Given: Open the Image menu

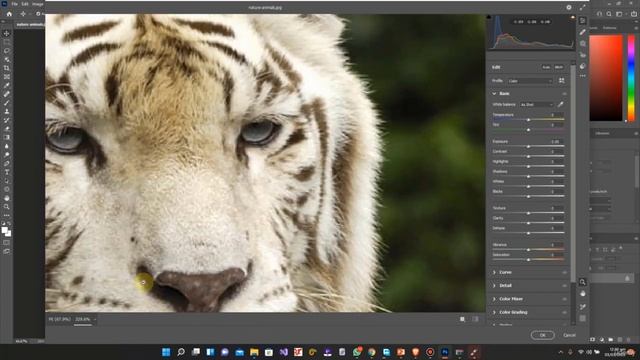Looking at the screenshot, I should (x=38, y=4).
